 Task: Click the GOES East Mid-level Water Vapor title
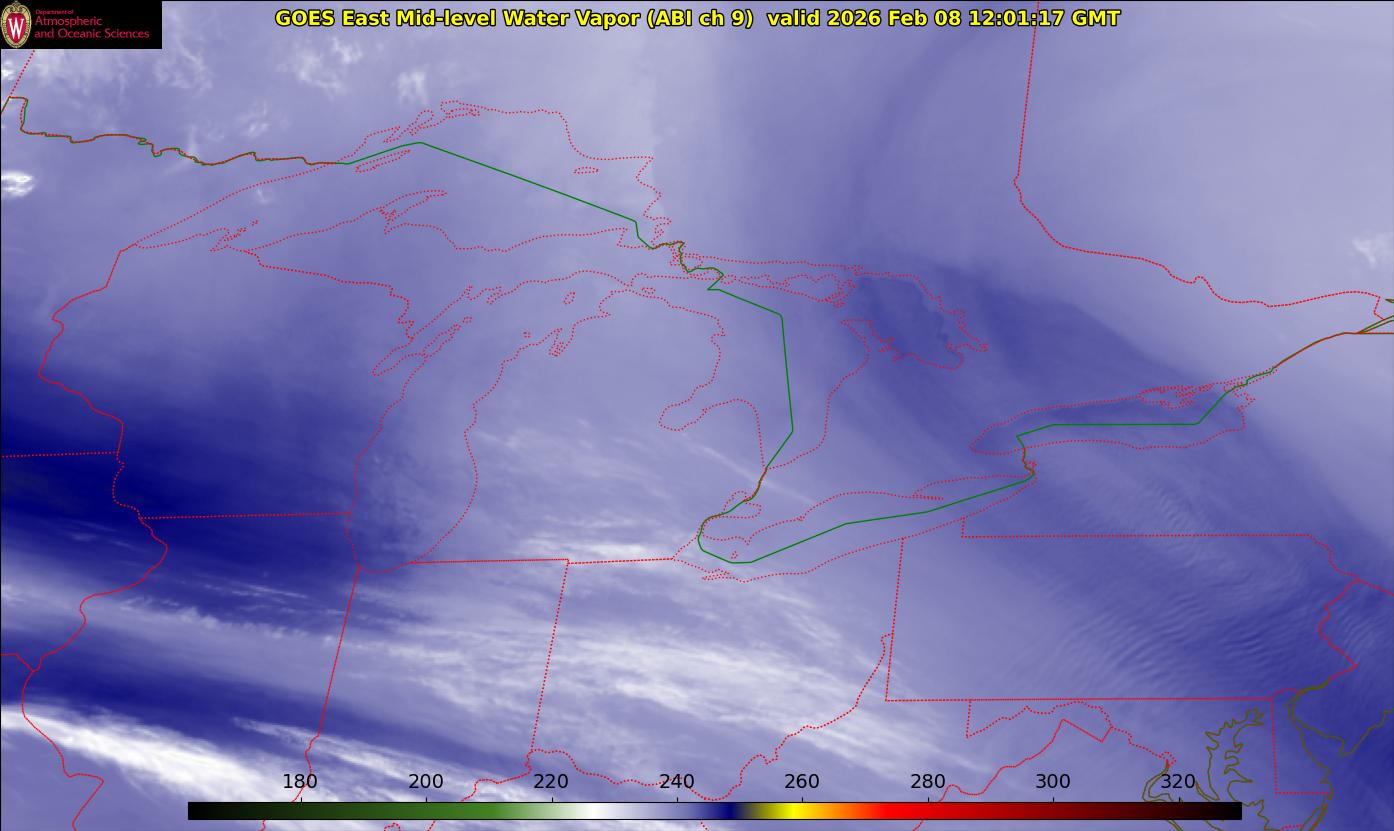[x=514, y=18]
